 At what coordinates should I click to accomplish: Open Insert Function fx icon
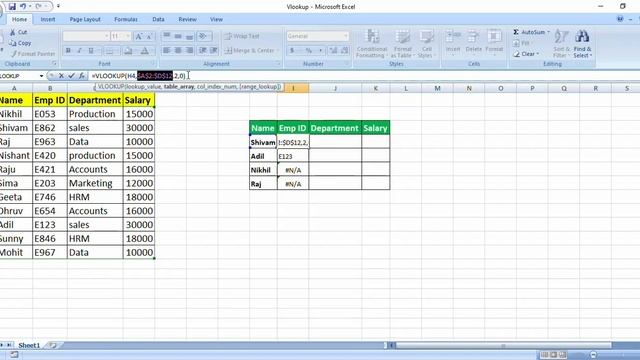82,76
